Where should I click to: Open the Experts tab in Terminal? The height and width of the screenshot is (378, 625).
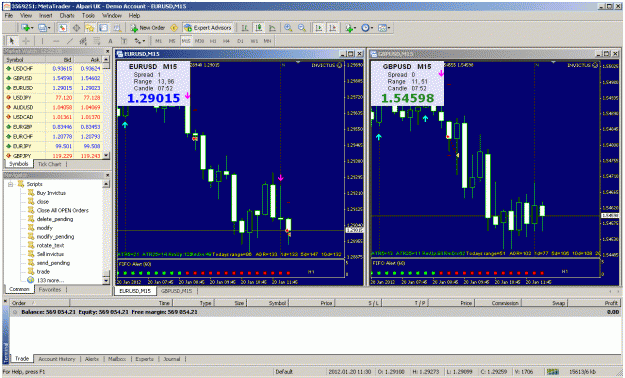pos(144,359)
